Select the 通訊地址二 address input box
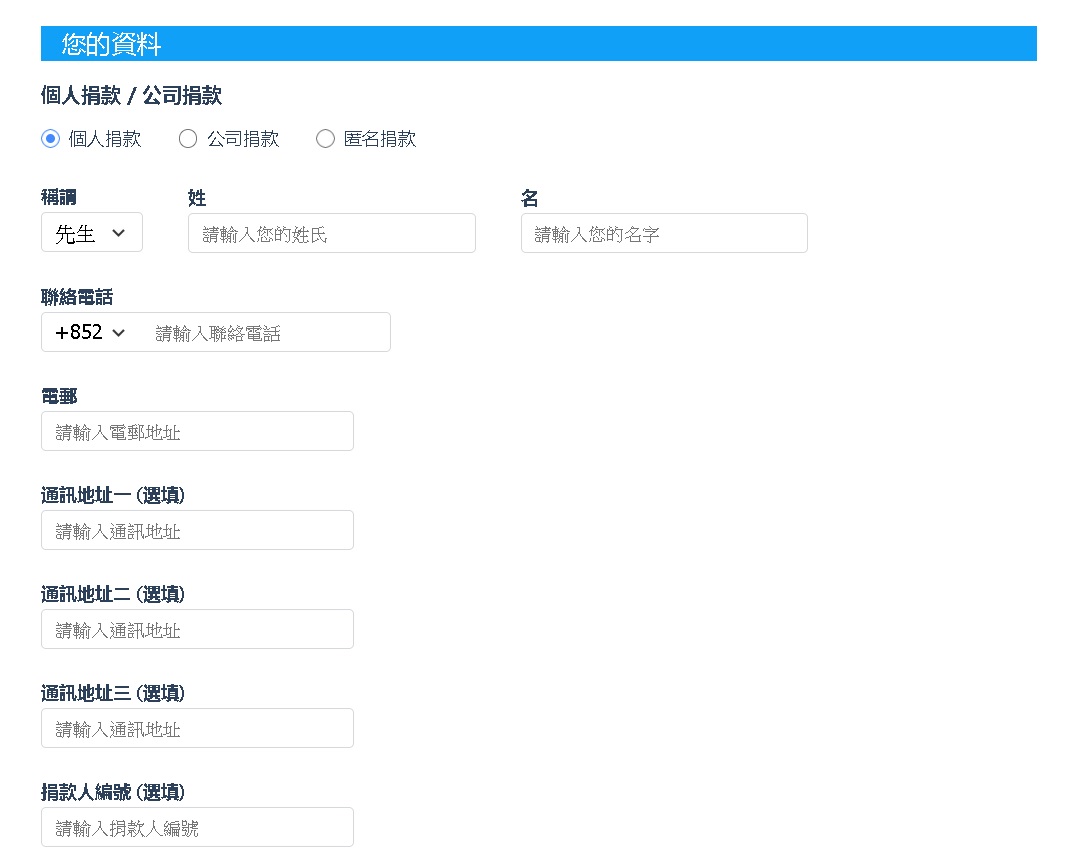This screenshot has width=1080, height=859. 197,630
